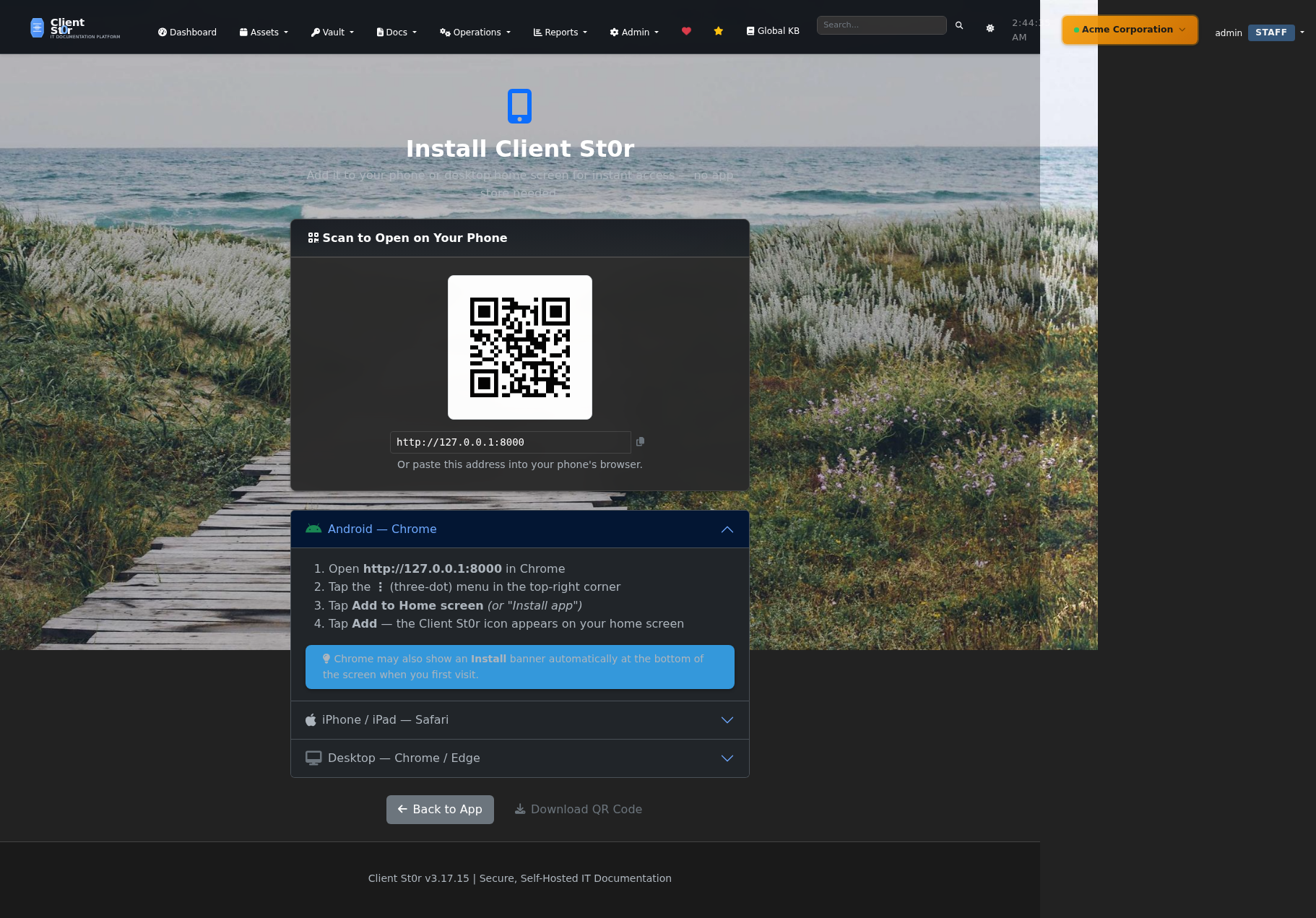
Task: Expand the iPhone / iPad — Safari section
Action: (520, 720)
